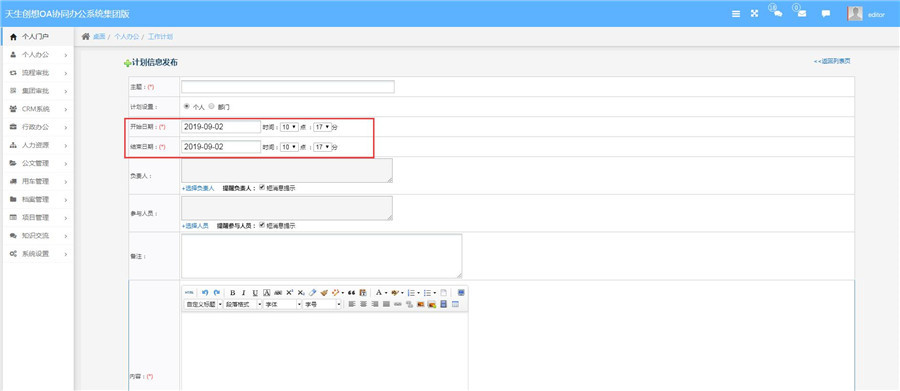
Task: Click the 开始日期 date field
Action: coord(221,126)
